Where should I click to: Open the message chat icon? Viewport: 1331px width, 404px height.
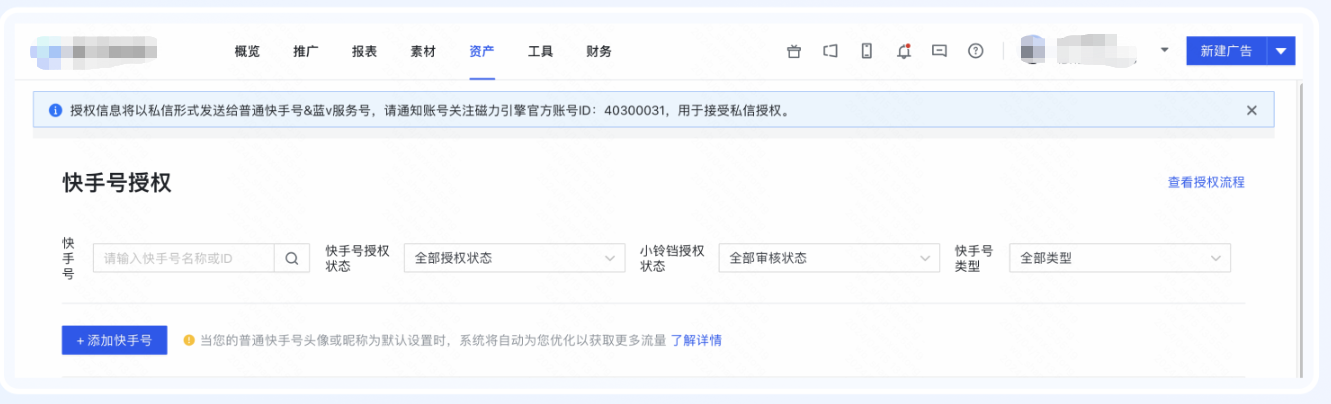pos(939,51)
